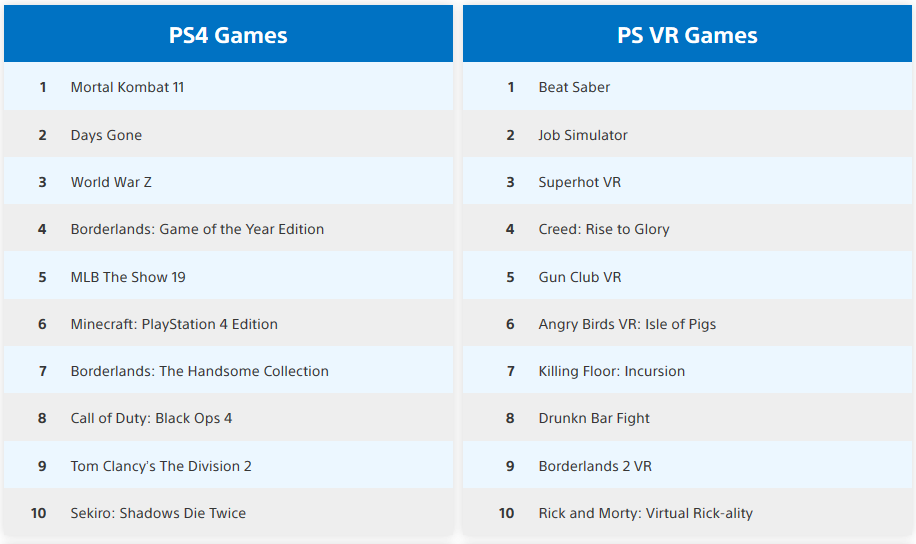This screenshot has height=544, width=916.
Task: Click Tom Clancy's The Division 2
Action: coord(161,466)
